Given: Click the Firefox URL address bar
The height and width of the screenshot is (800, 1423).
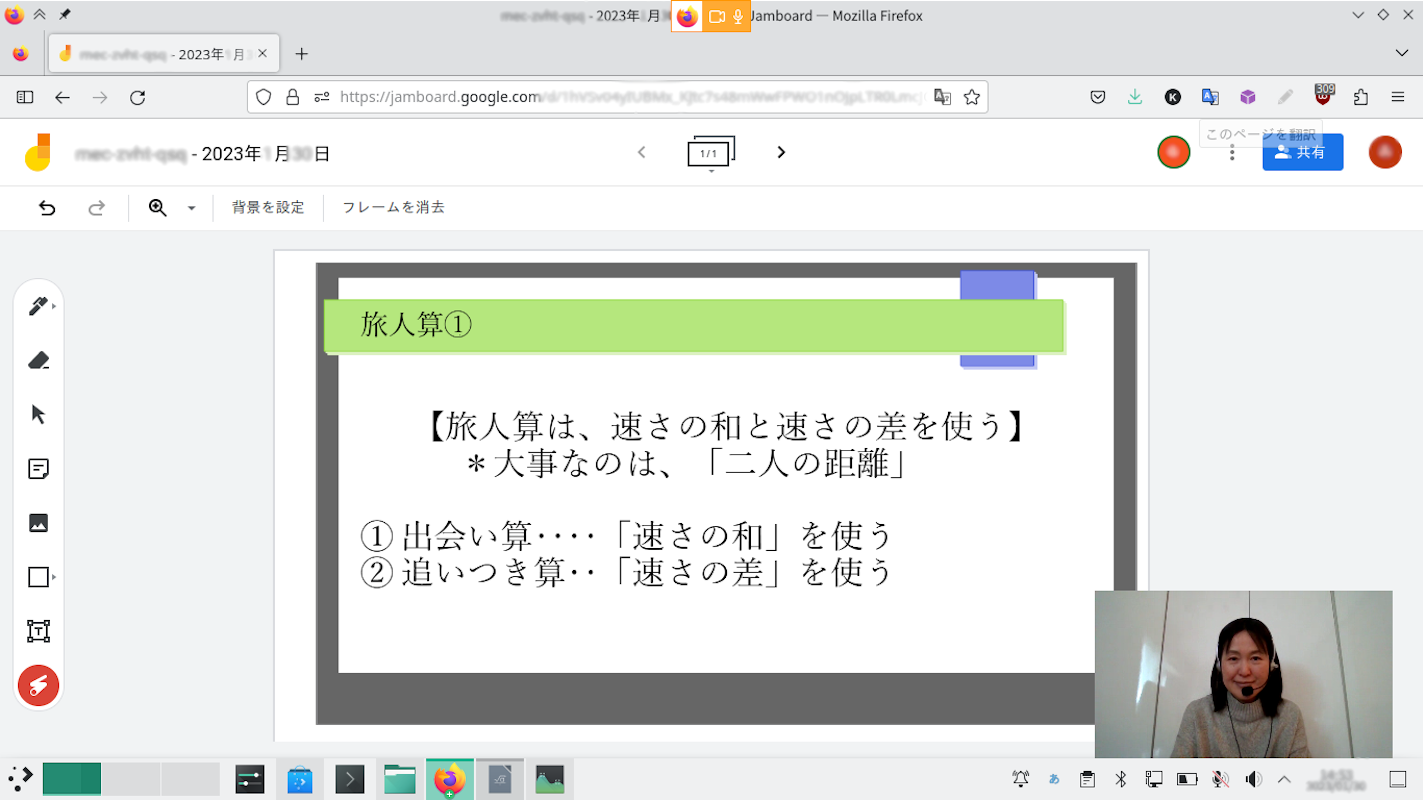Looking at the screenshot, I should point(630,97).
